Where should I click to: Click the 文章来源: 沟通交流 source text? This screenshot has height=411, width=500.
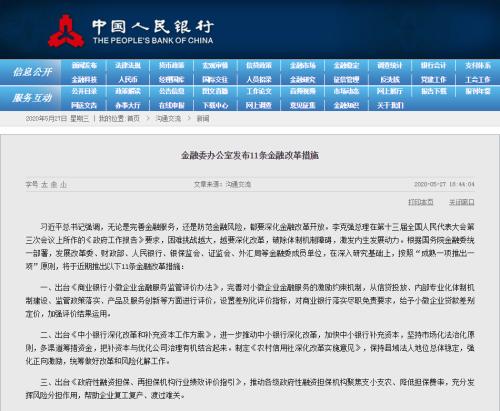pyautogui.click(x=222, y=184)
